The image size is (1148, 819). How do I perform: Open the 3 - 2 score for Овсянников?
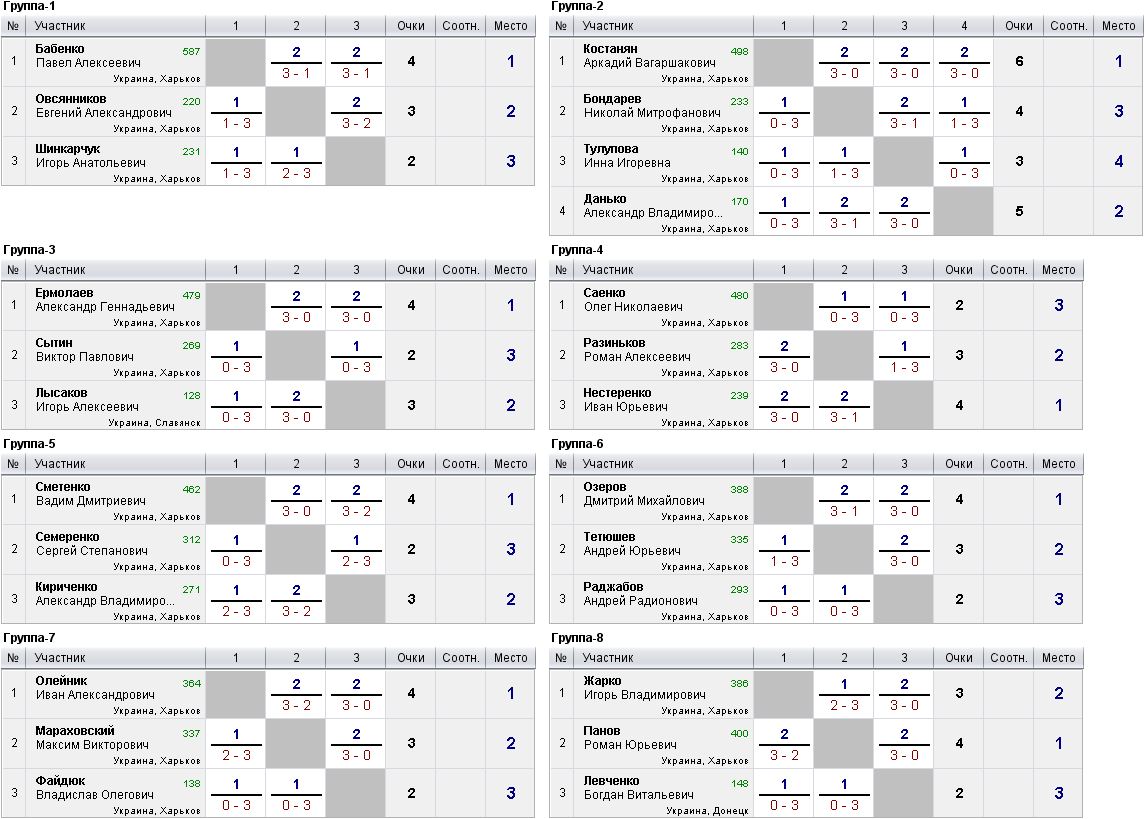tap(356, 124)
